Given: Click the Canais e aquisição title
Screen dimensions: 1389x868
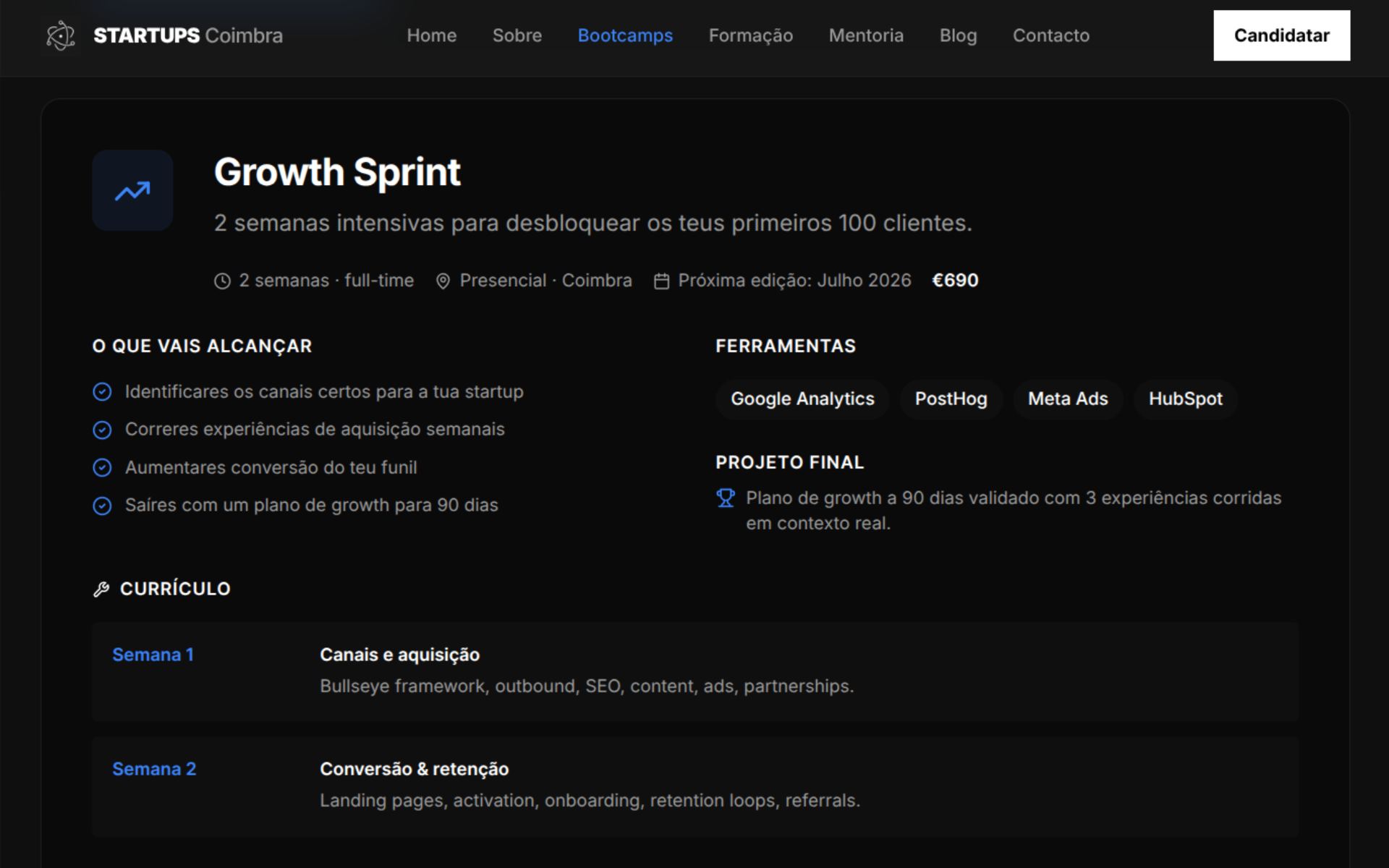Looking at the screenshot, I should coord(399,655).
